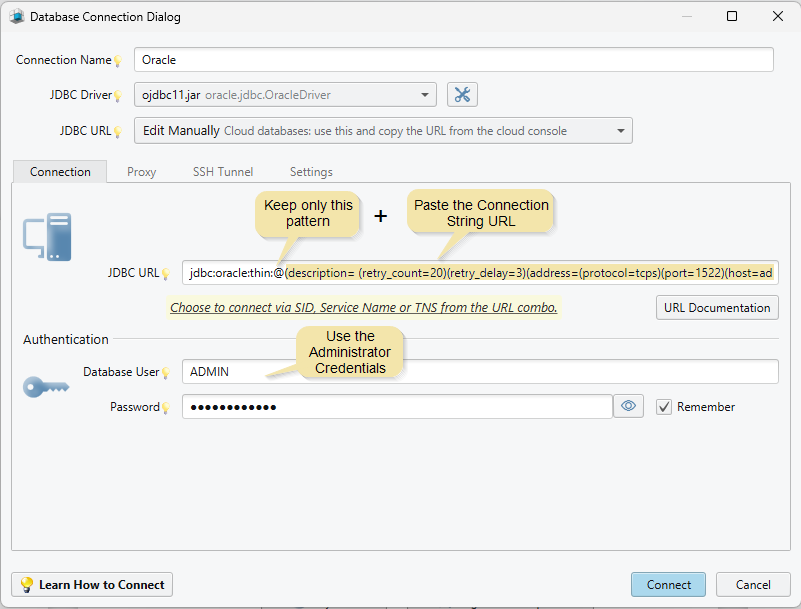Open the SSH Tunnel tab
The width and height of the screenshot is (801, 609).
222,171
